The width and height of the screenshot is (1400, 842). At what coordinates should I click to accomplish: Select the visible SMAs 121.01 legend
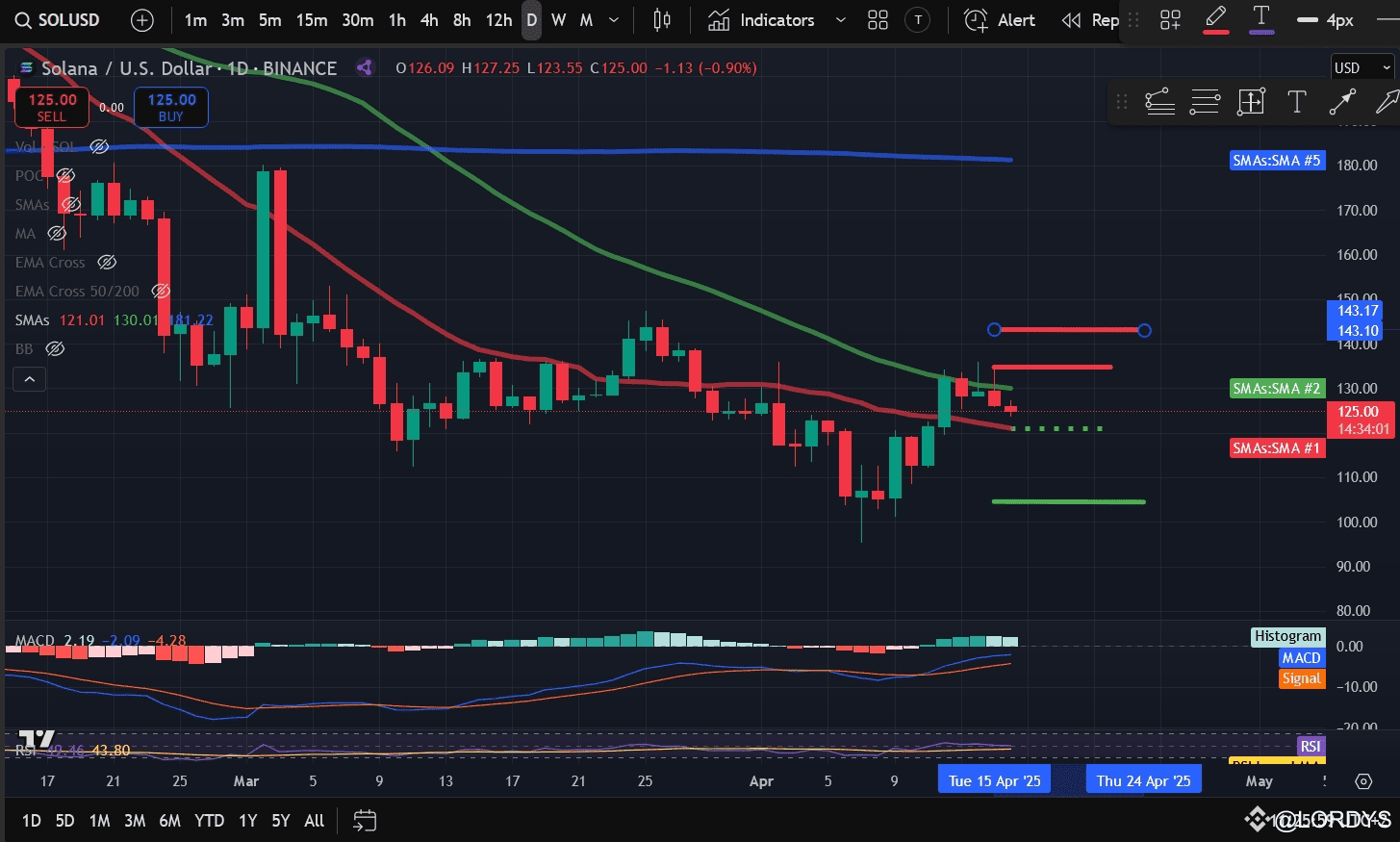(115, 319)
